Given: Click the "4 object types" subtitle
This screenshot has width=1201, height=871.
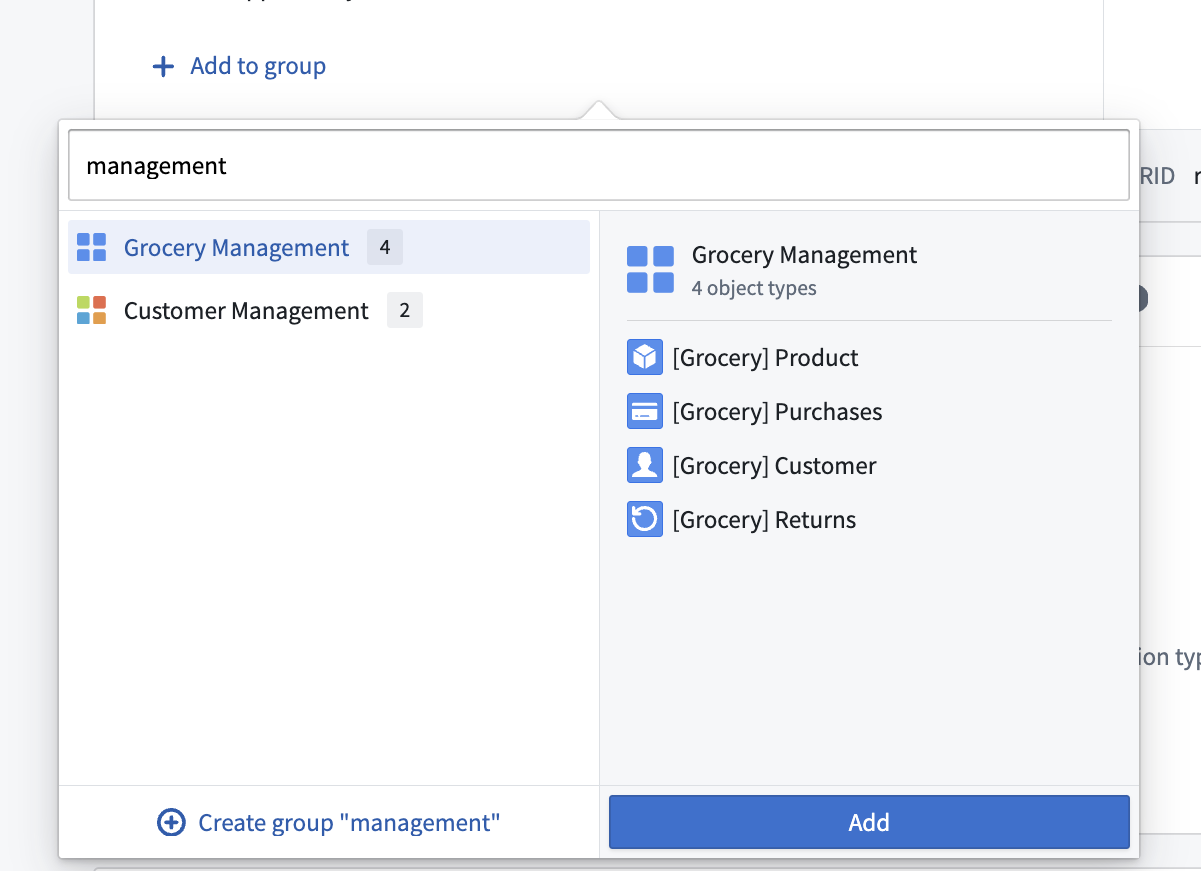Looking at the screenshot, I should 754,288.
